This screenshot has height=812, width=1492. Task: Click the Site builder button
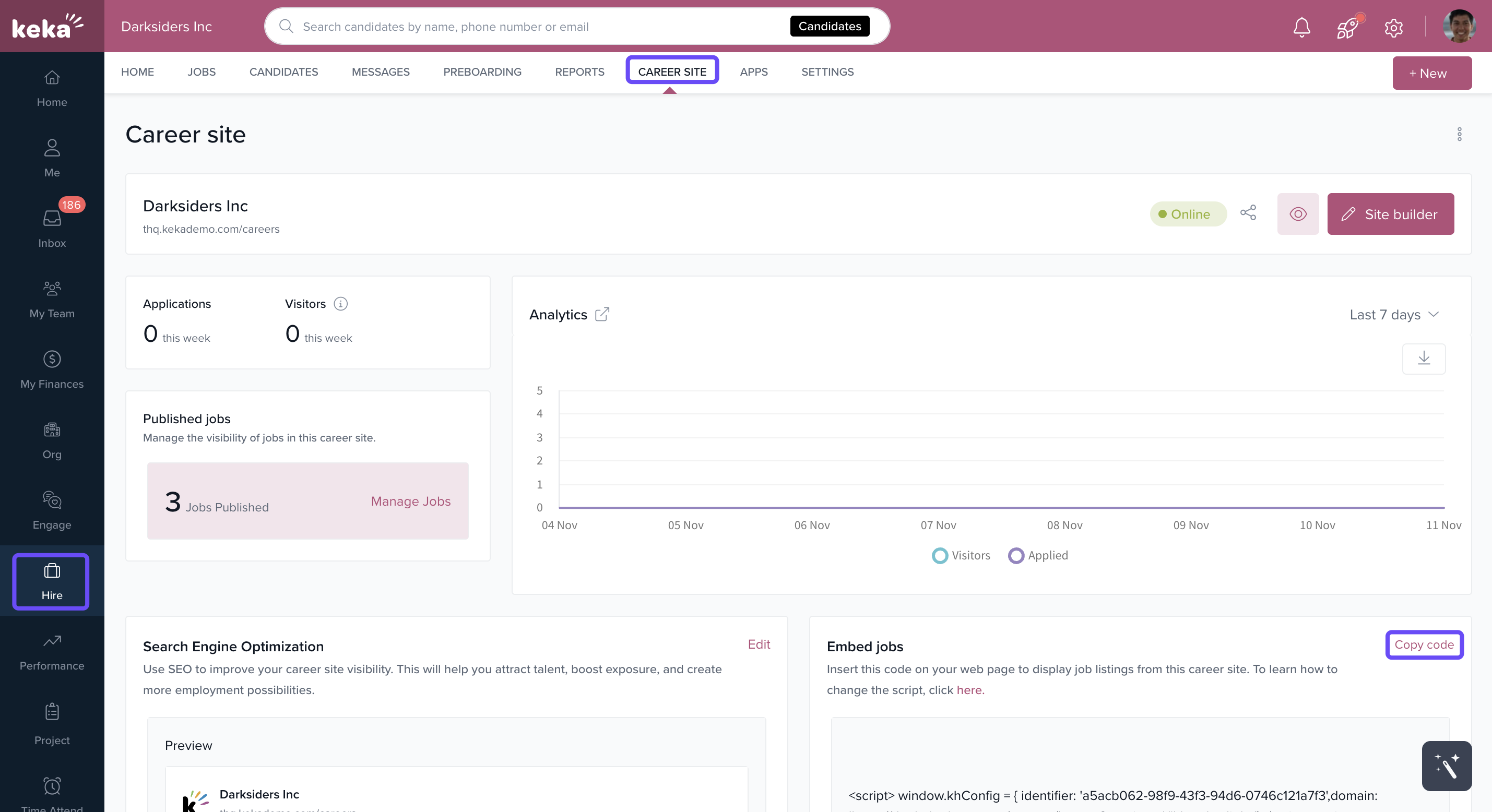[1390, 214]
